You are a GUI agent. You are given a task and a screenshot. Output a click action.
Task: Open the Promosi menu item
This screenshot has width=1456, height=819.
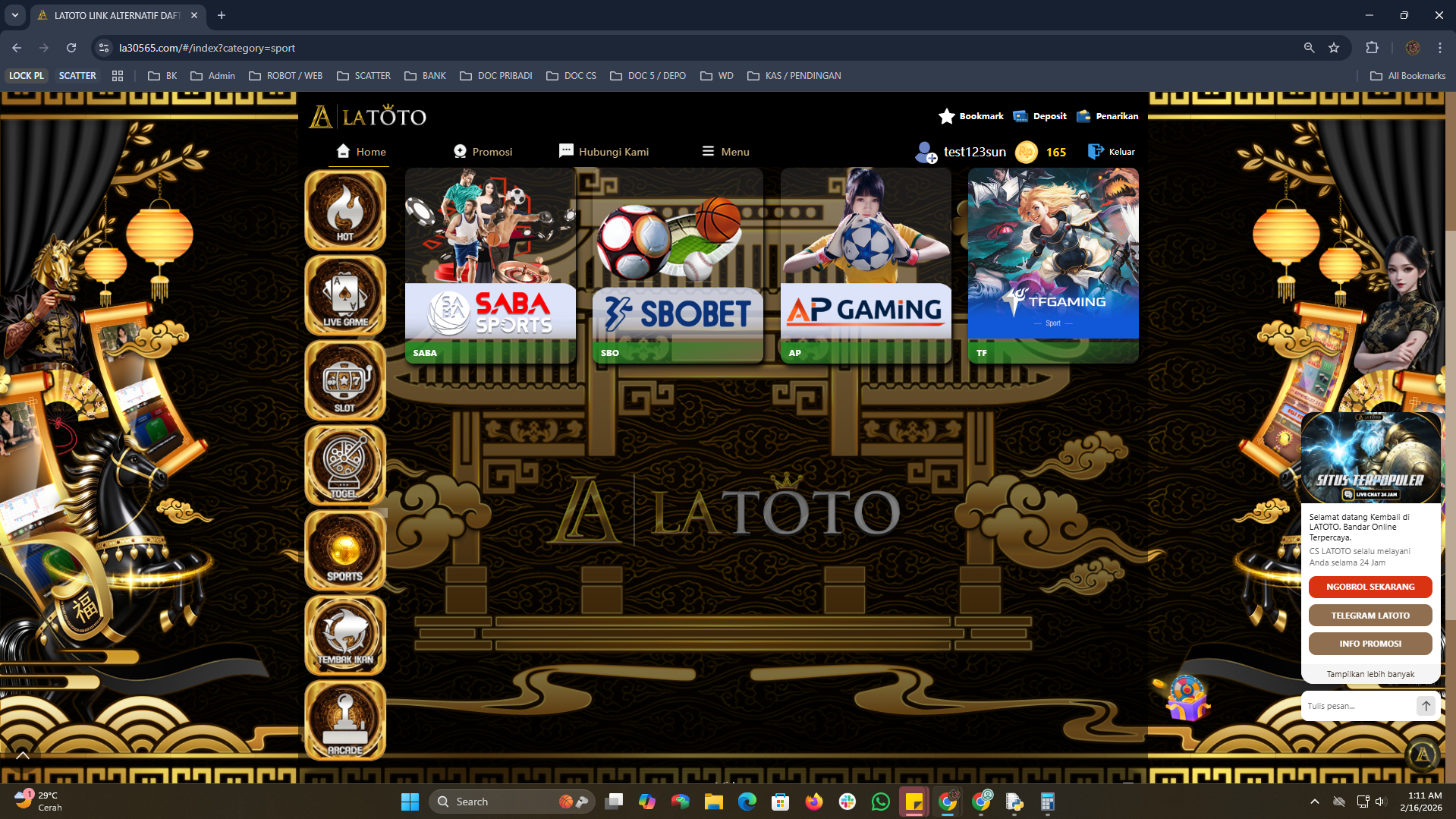[x=483, y=151]
